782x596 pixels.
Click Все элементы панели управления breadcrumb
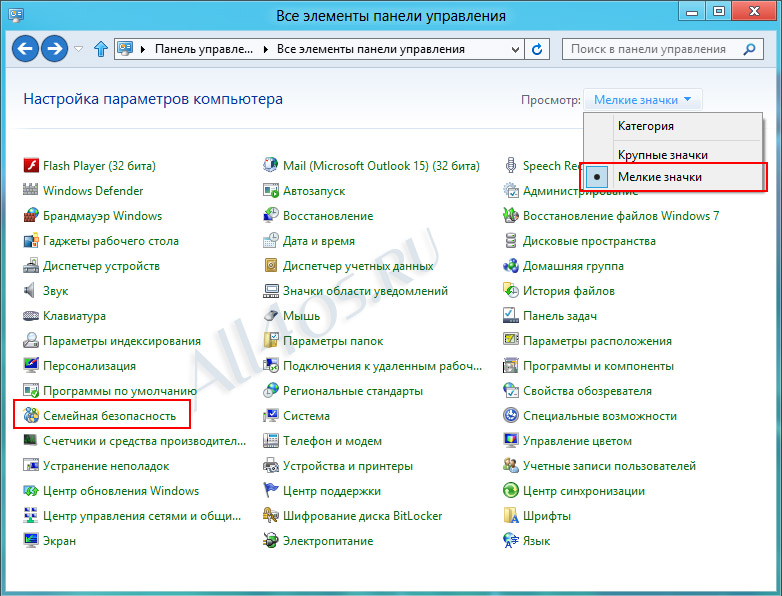371,49
